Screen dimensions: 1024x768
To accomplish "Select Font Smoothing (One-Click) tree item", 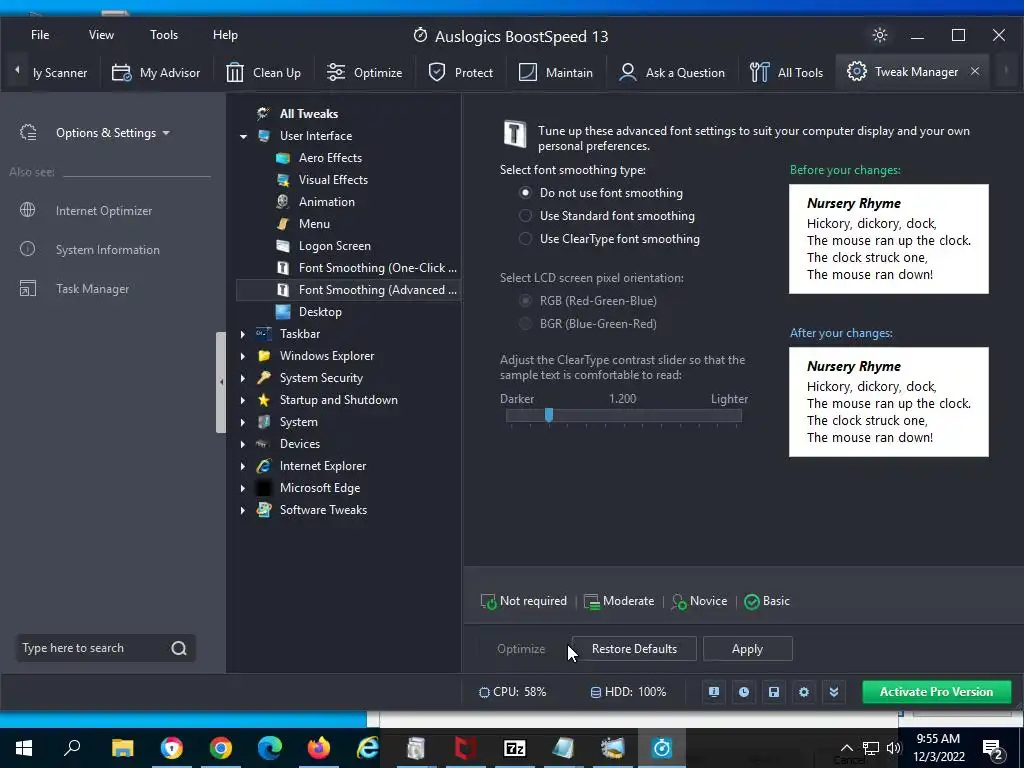I will point(377,268).
